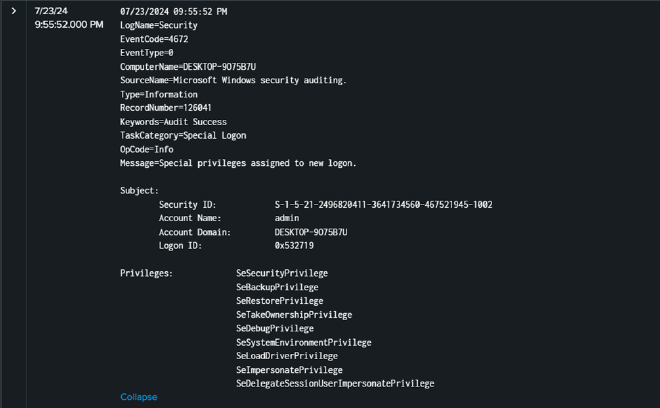Select the SeSecurityPrivilege entry
This screenshot has width=660, height=408.
pos(282,273)
